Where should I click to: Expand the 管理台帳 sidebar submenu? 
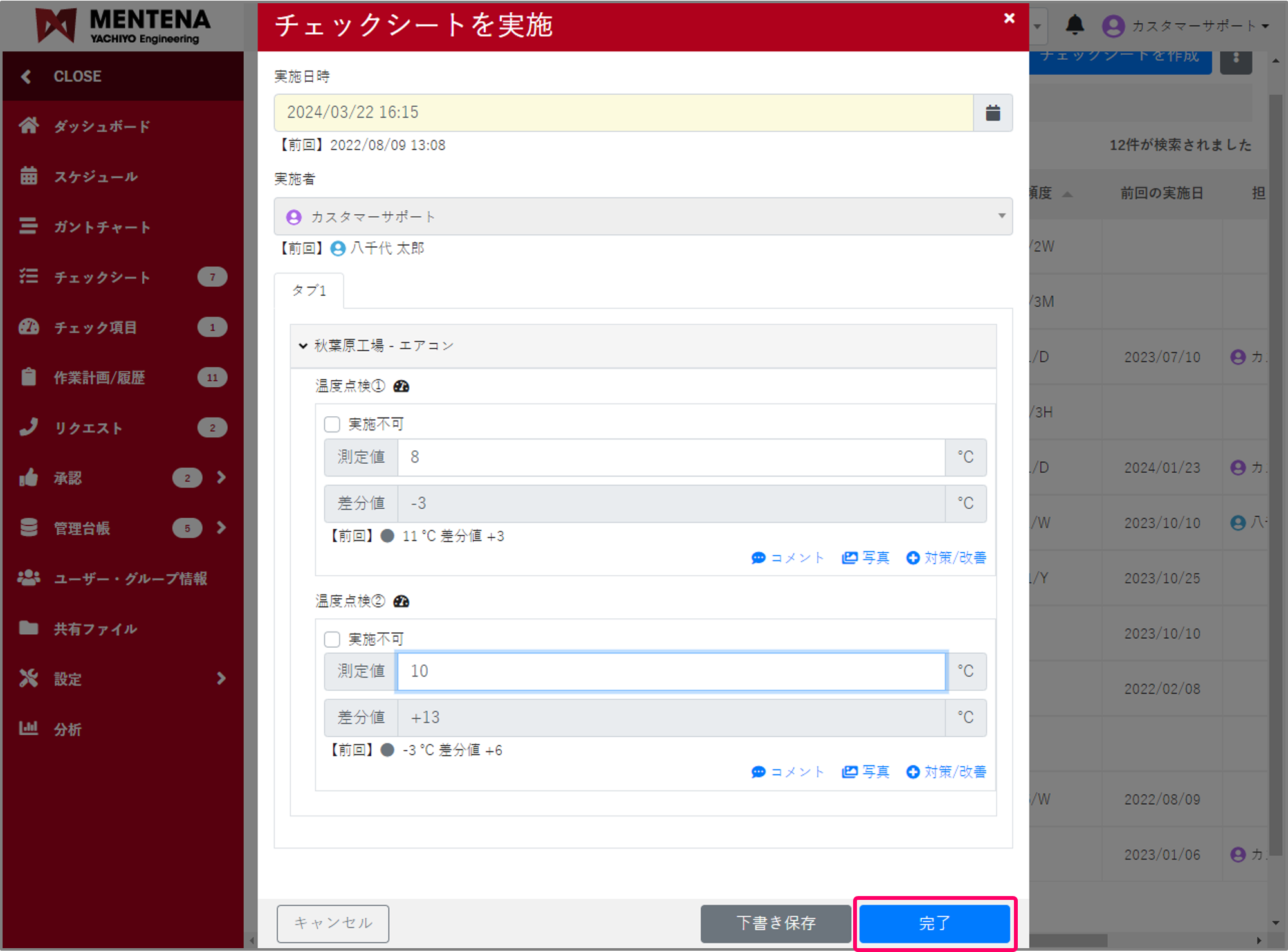221,528
